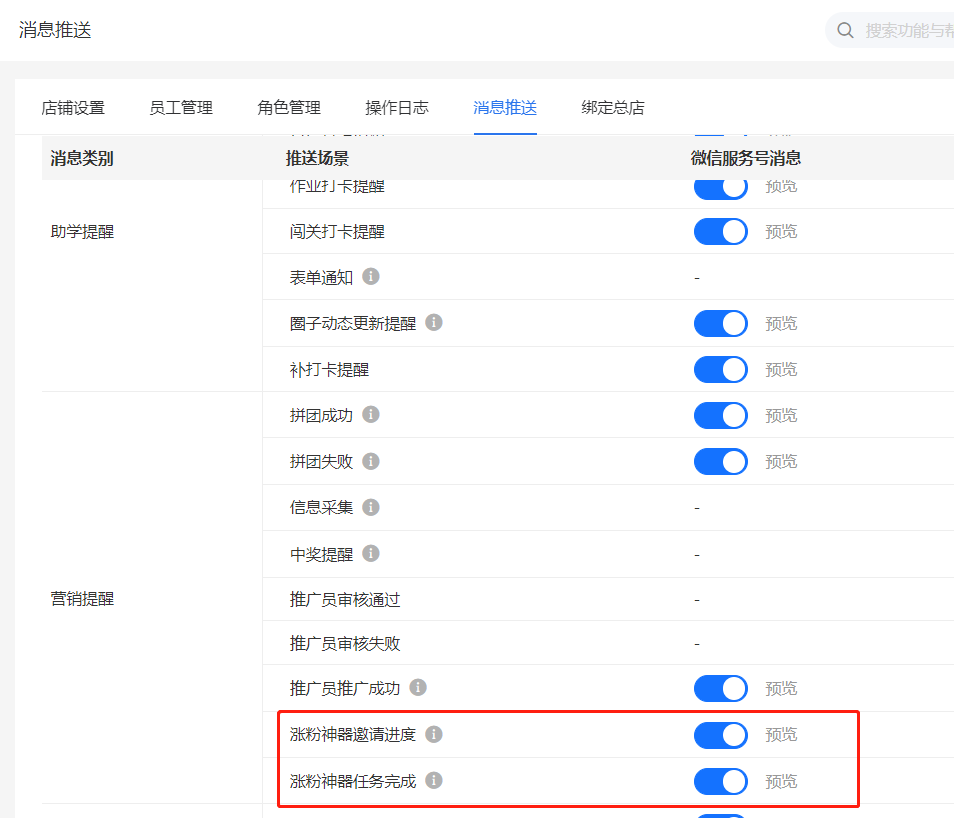Toggle 涨粉神器邀请进度 switch
The image size is (954, 818).
(x=721, y=735)
